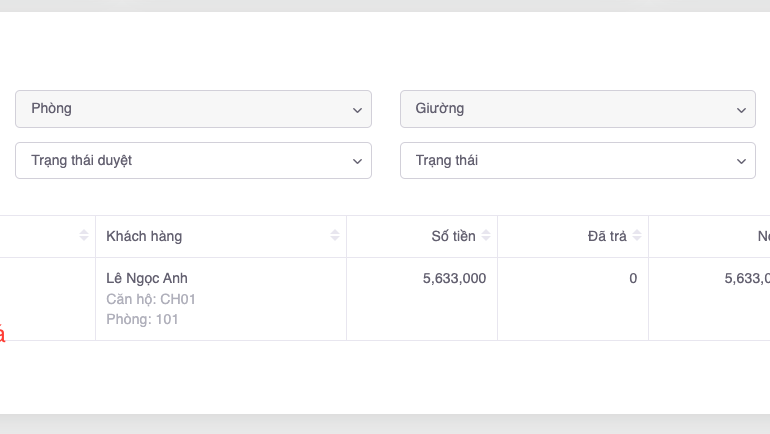The width and height of the screenshot is (770, 434).
Task: Expand the Trạng thái duyệt dropdown
Action: tap(193, 161)
